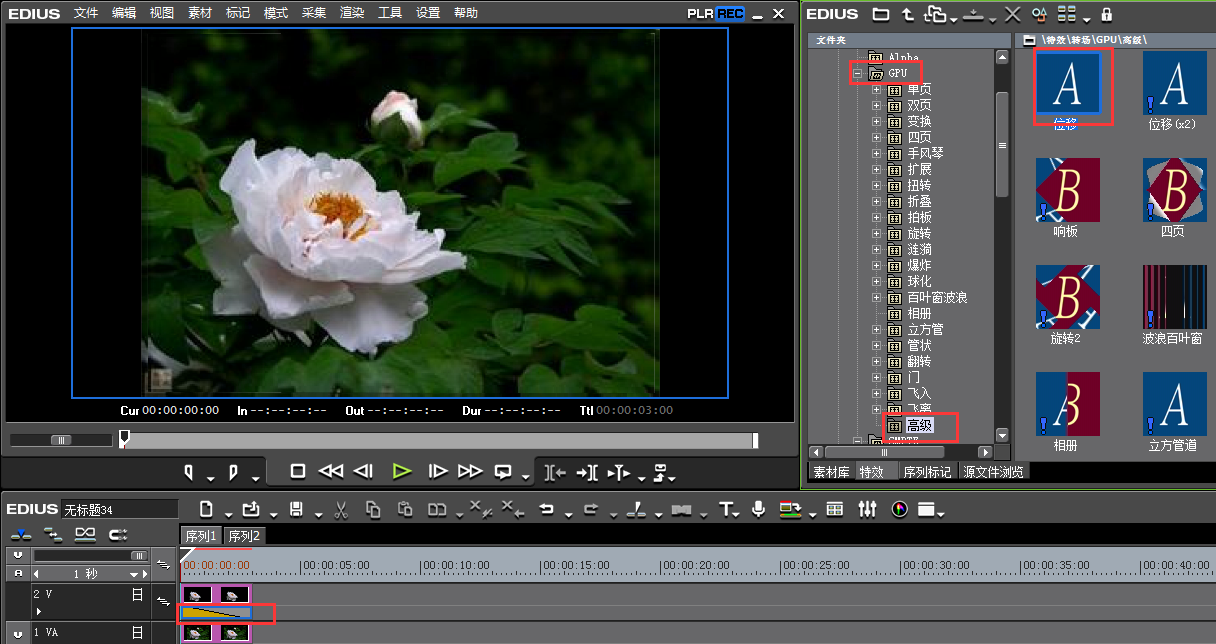Toggle the REC mode indicator
The width and height of the screenshot is (1216, 644).
coord(730,14)
